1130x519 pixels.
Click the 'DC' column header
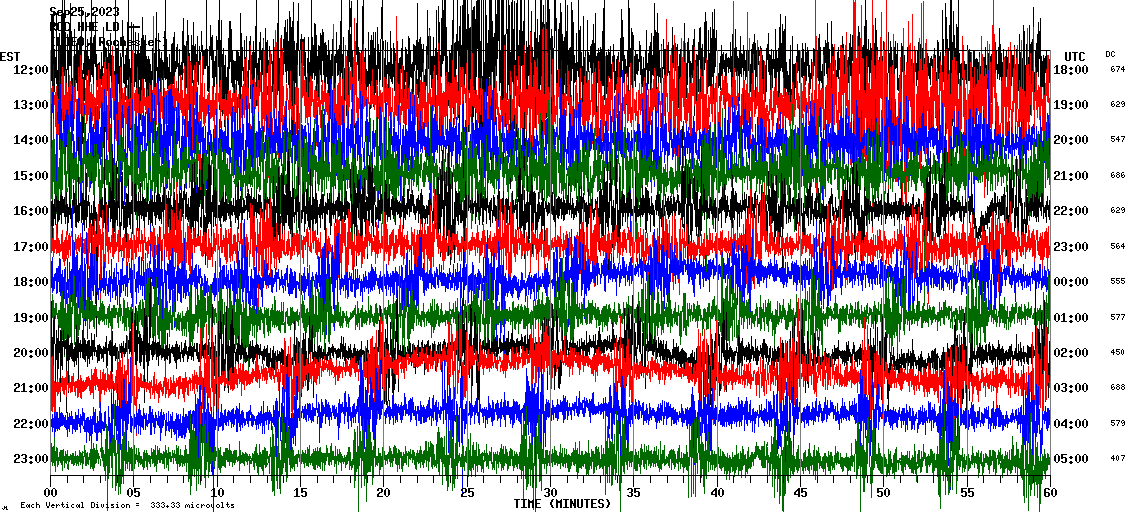pyautogui.click(x=1110, y=54)
